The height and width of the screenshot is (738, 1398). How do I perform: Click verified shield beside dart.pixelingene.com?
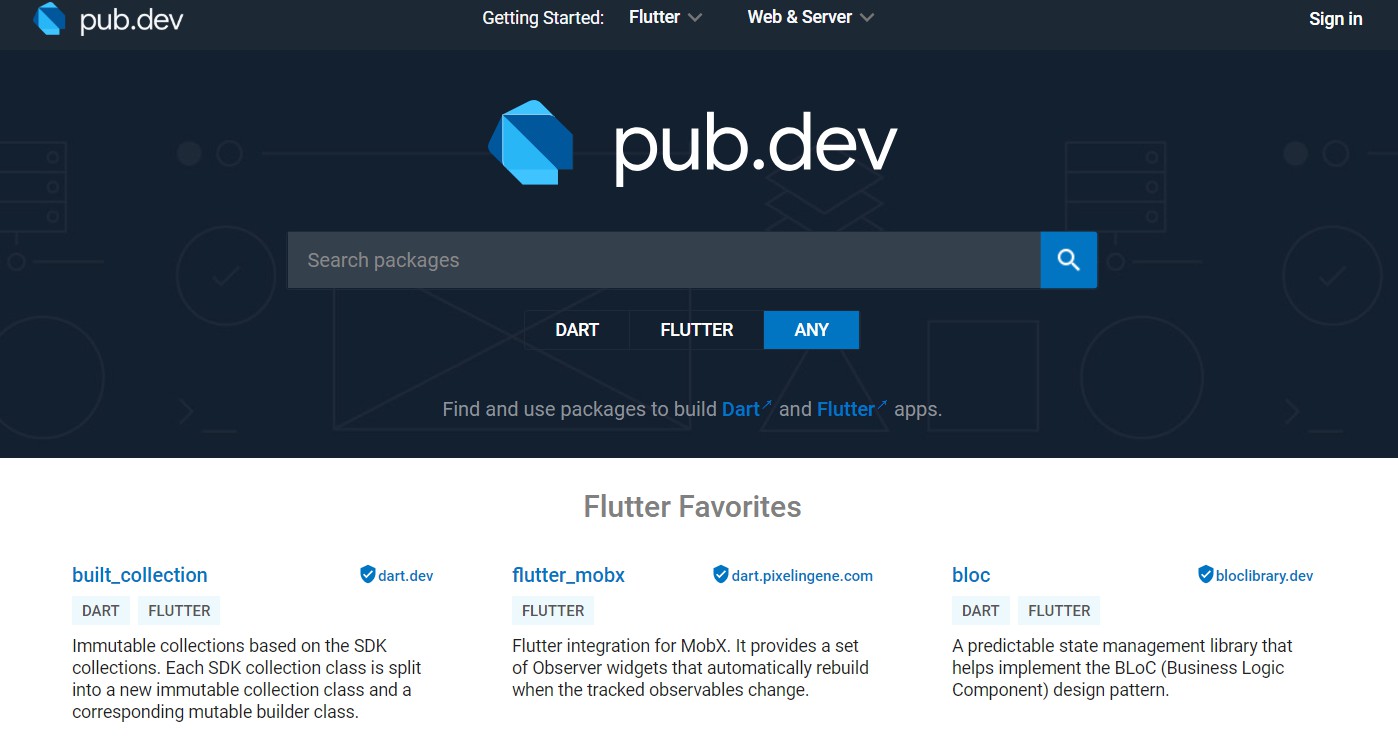720,575
